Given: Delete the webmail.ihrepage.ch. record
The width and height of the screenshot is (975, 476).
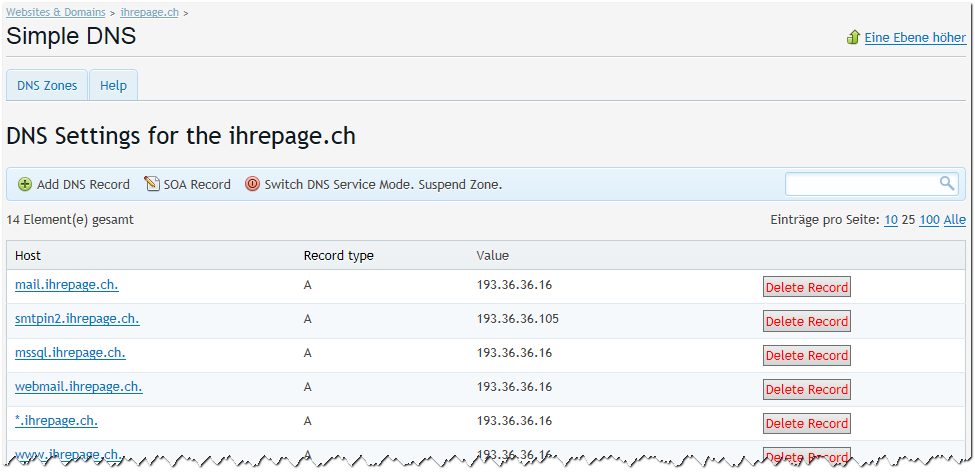Looking at the screenshot, I should tap(806, 389).
